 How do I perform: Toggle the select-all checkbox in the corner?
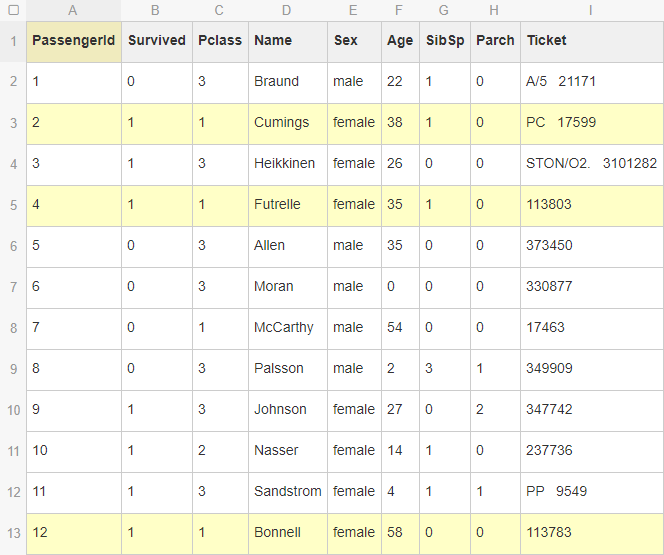pyautogui.click(x=13, y=10)
